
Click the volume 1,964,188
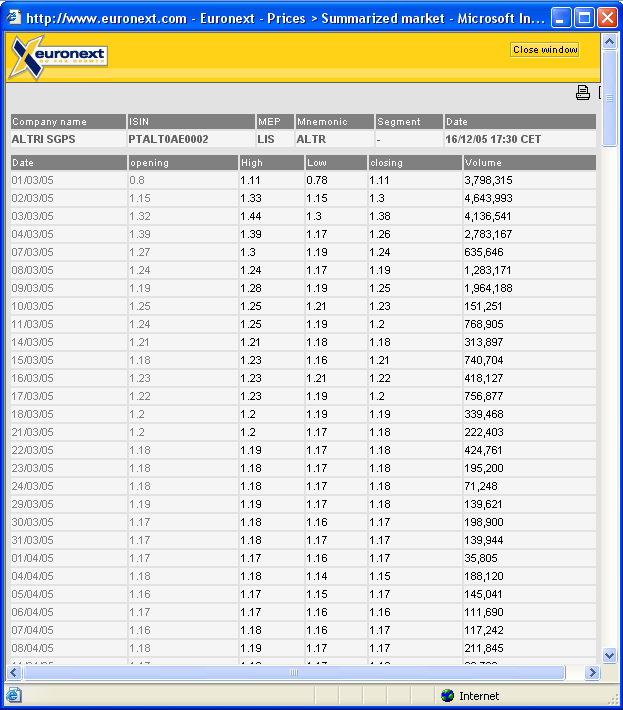[x=489, y=288]
